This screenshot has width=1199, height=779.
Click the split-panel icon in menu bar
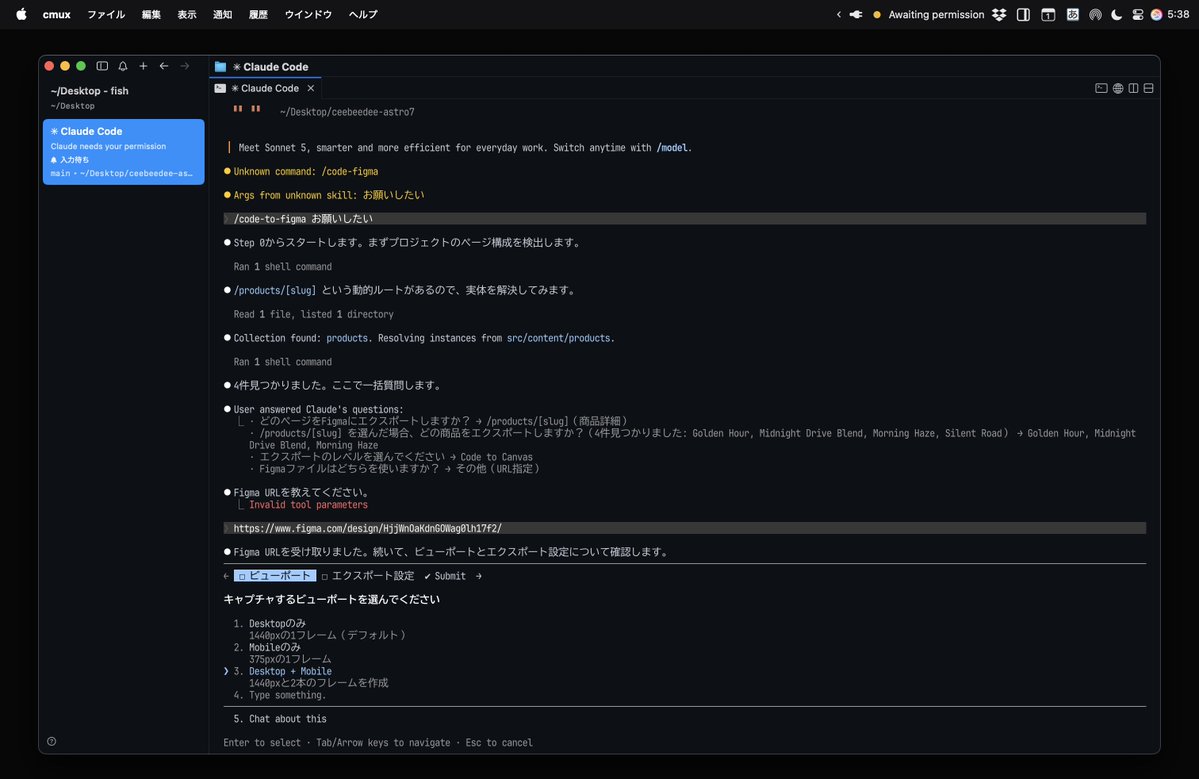(x=1023, y=14)
